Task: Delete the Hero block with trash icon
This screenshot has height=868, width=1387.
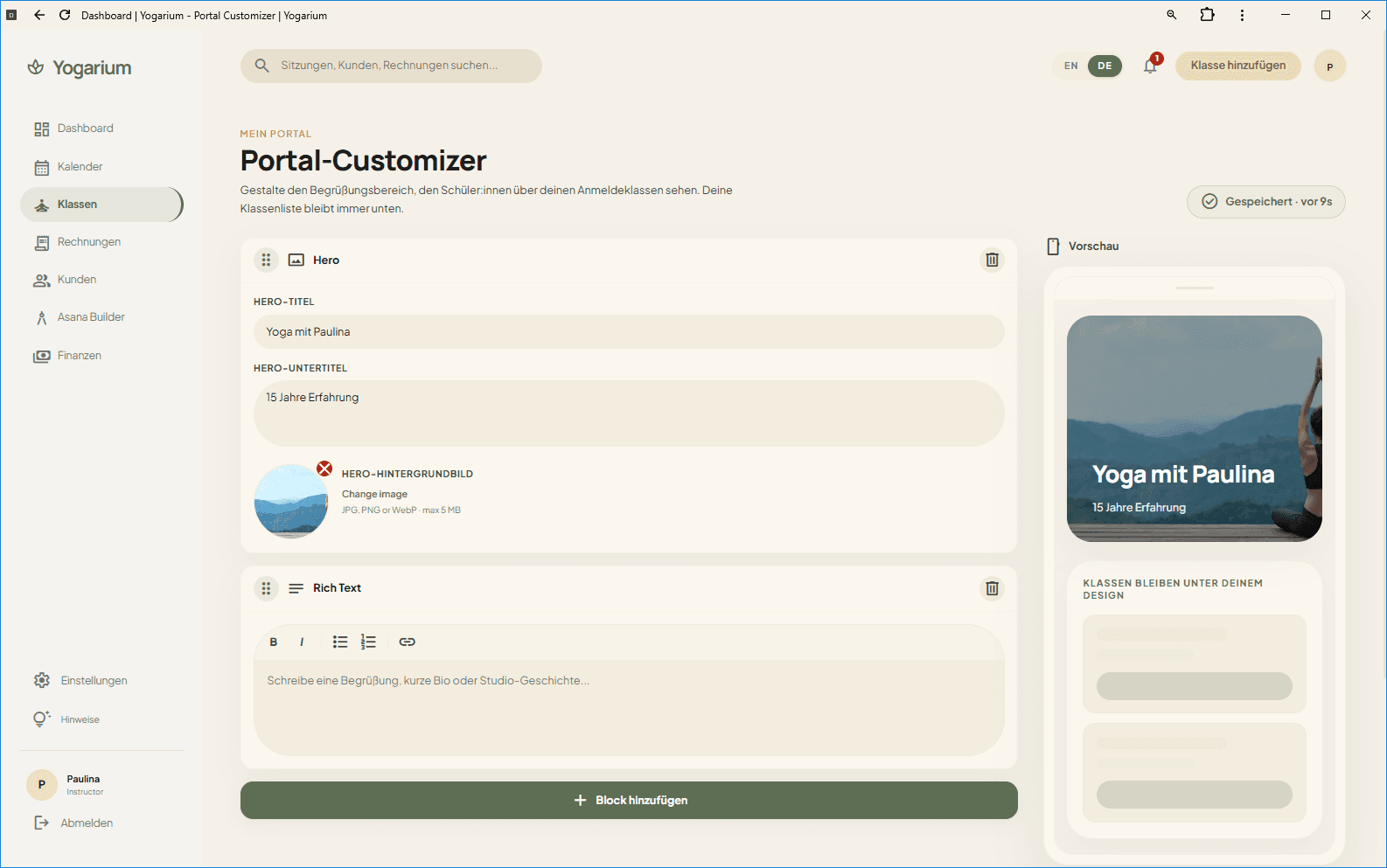Action: coord(992,260)
